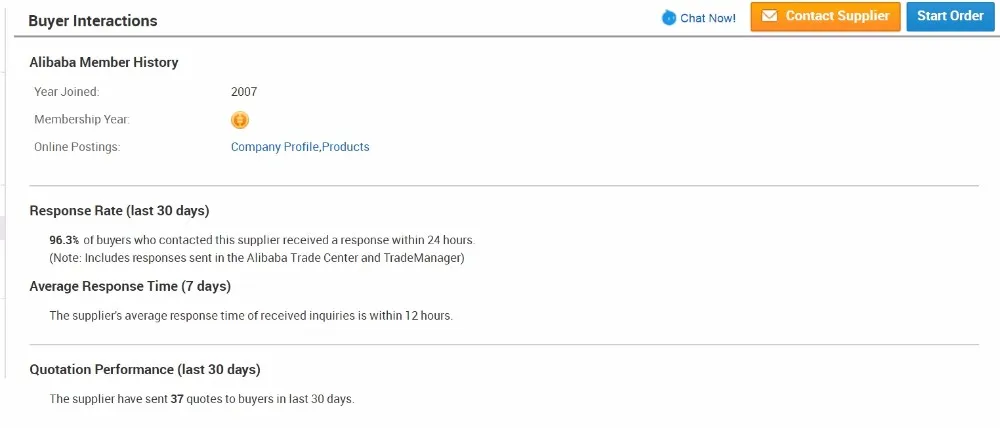Click the Buyer Interactions section title
This screenshot has height=428, width=1000.
[x=92, y=21]
